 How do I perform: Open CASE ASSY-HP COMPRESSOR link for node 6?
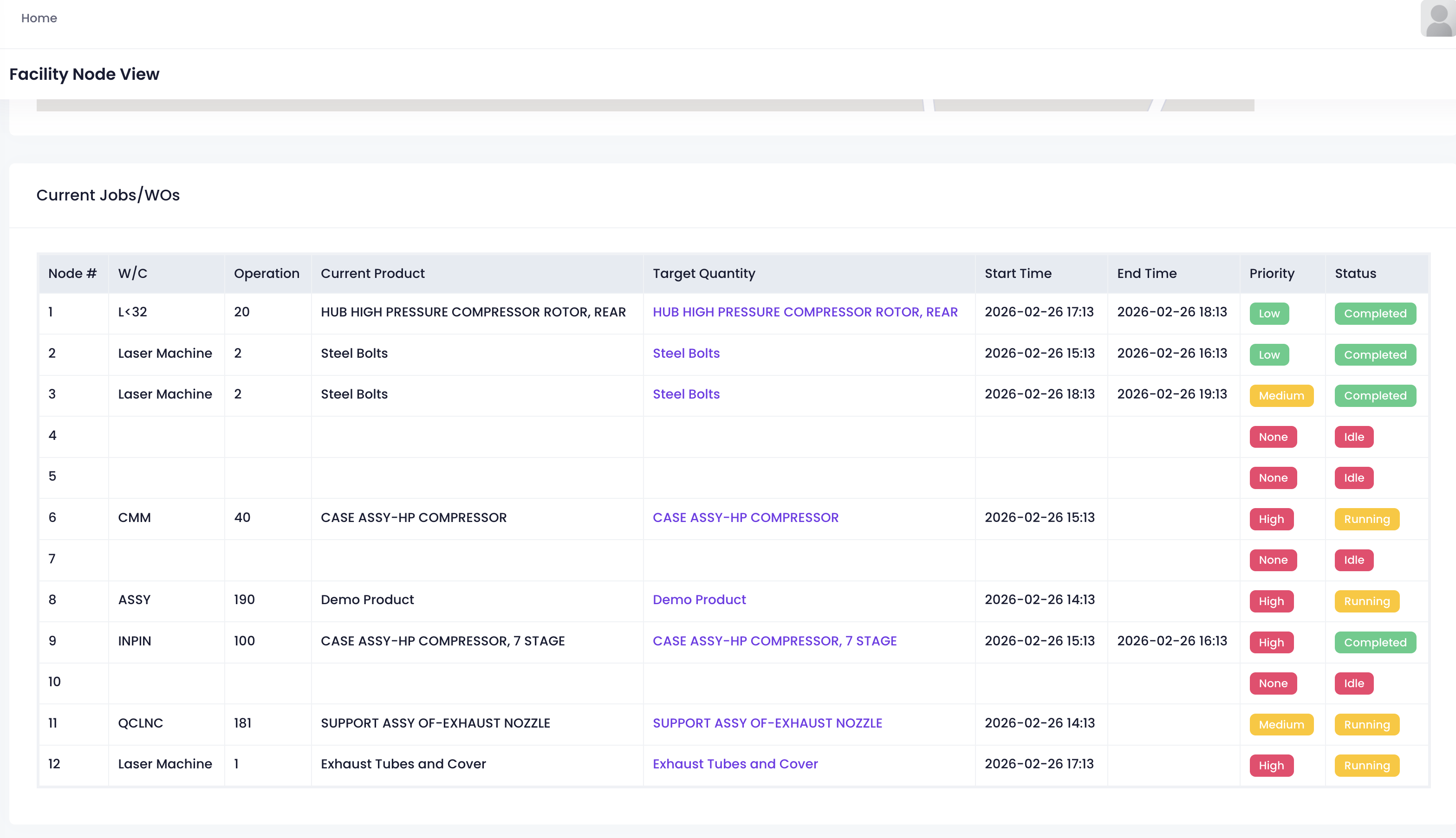[x=745, y=517]
